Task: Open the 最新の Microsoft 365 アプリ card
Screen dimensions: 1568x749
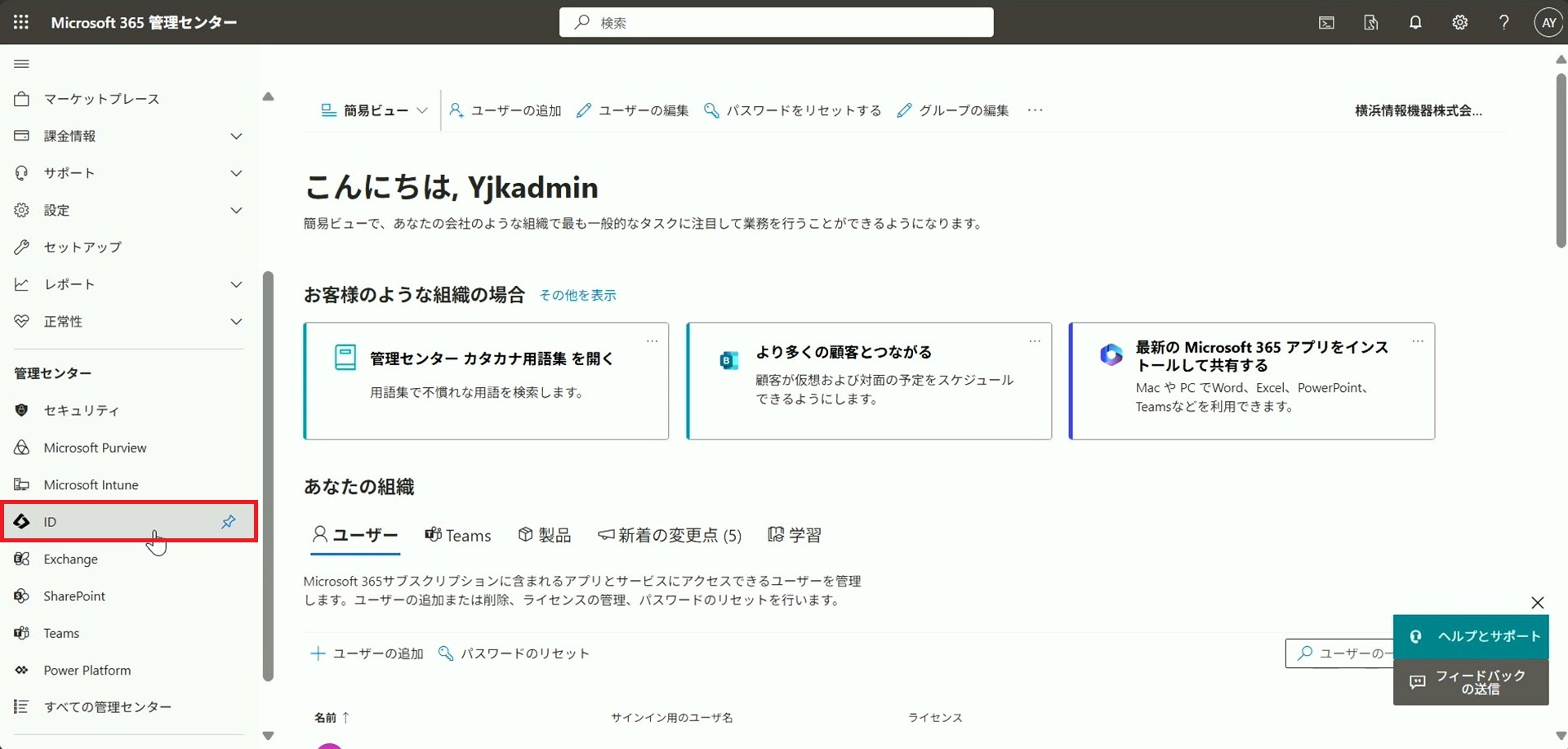Action: [x=1252, y=381]
